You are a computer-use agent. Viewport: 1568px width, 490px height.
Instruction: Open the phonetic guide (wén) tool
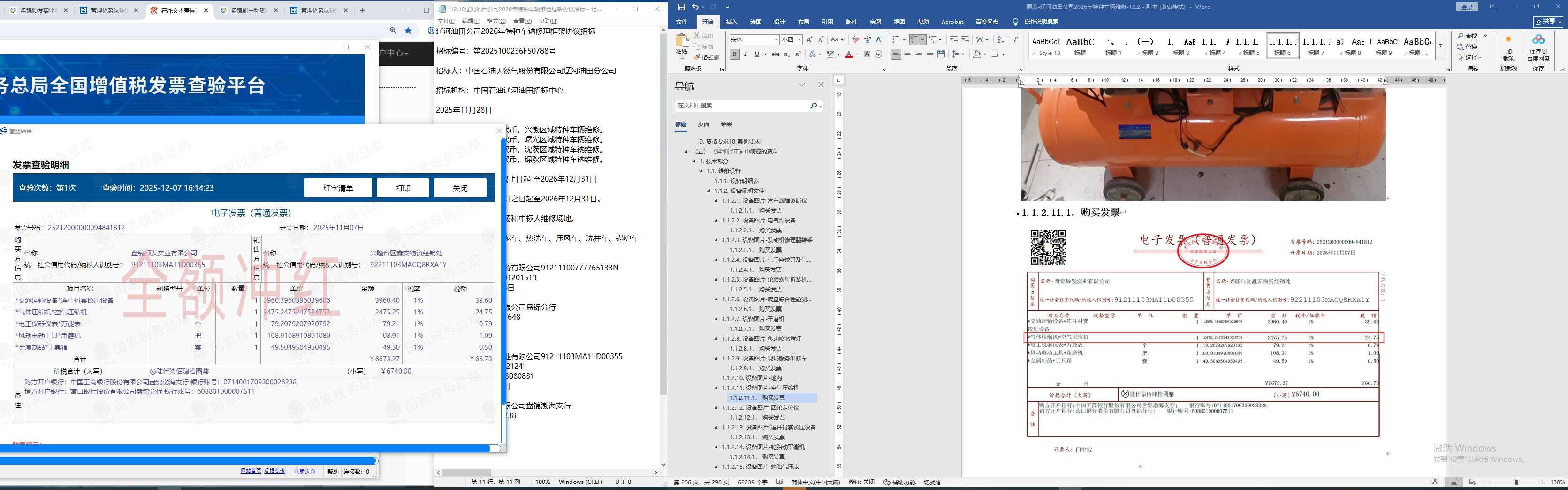pos(867,39)
